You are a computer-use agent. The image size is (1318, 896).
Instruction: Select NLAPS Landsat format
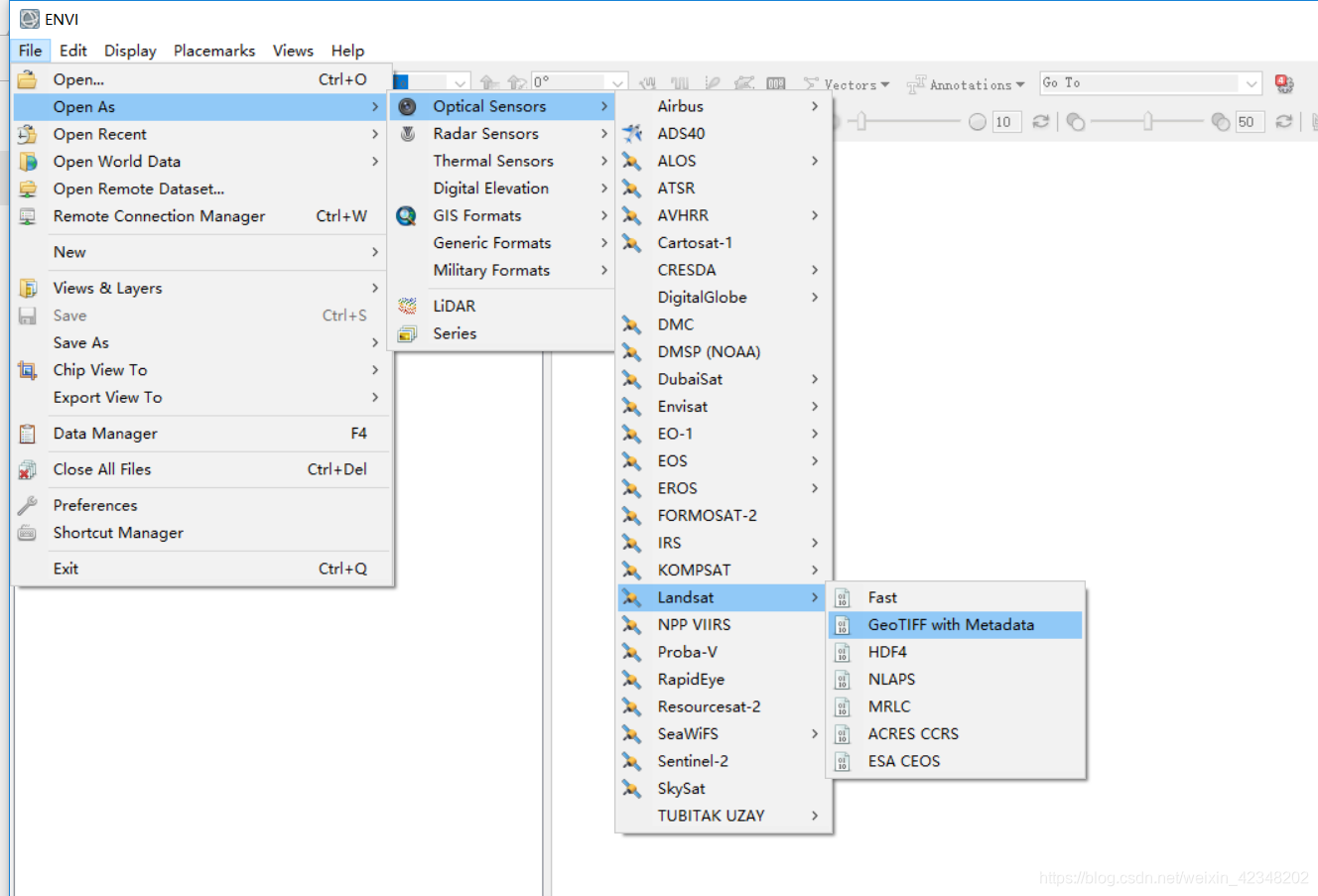pyautogui.click(x=955, y=679)
